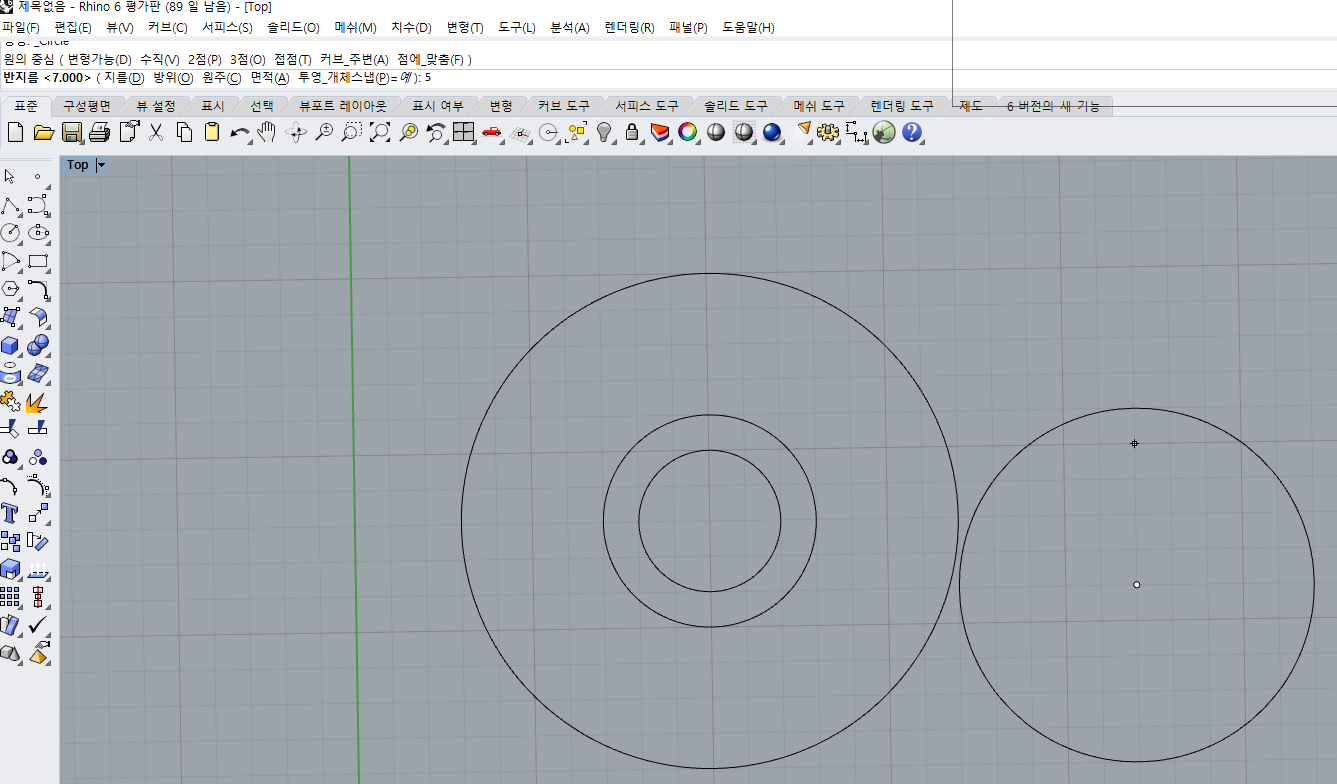Switch to the 6 버전의 새 기능 tab
This screenshot has width=1337, height=784.
(1053, 106)
